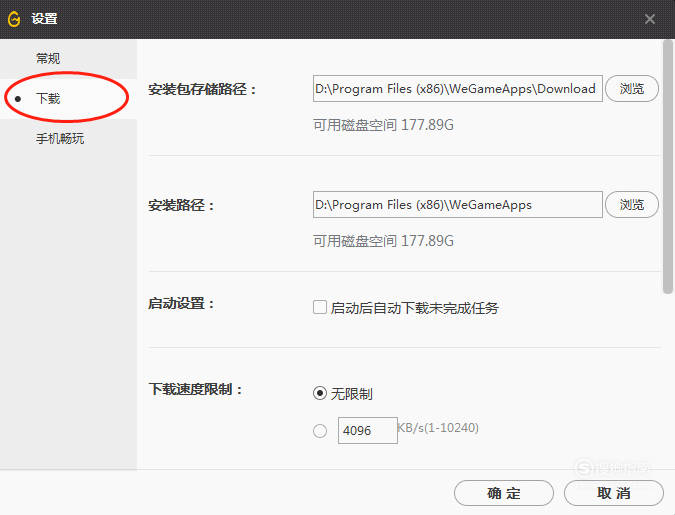Enable 启动后自动下载未完成任务 checkbox
The height and width of the screenshot is (515, 675).
point(320,307)
